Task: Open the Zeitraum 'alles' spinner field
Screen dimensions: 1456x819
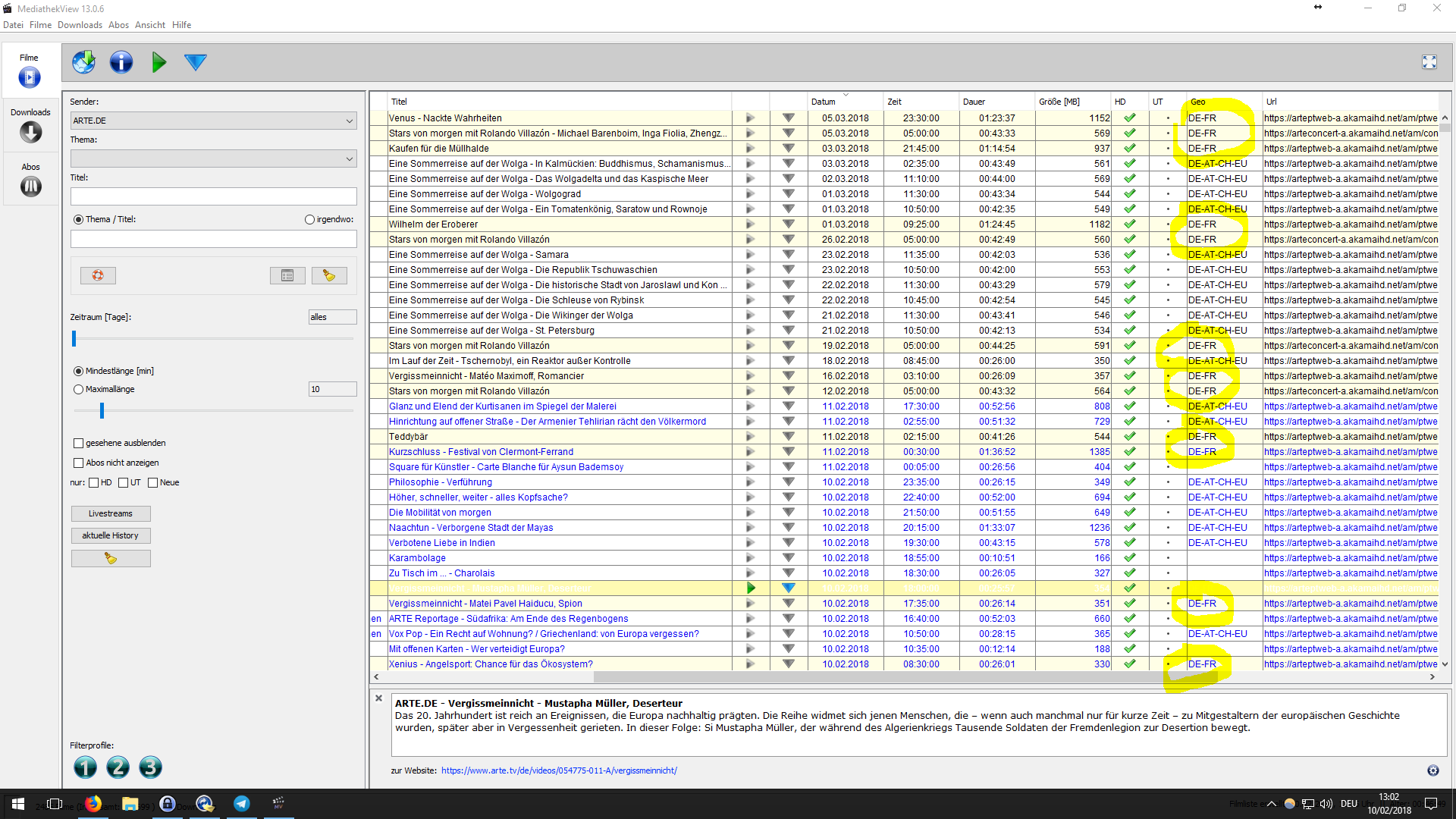Action: click(x=331, y=317)
